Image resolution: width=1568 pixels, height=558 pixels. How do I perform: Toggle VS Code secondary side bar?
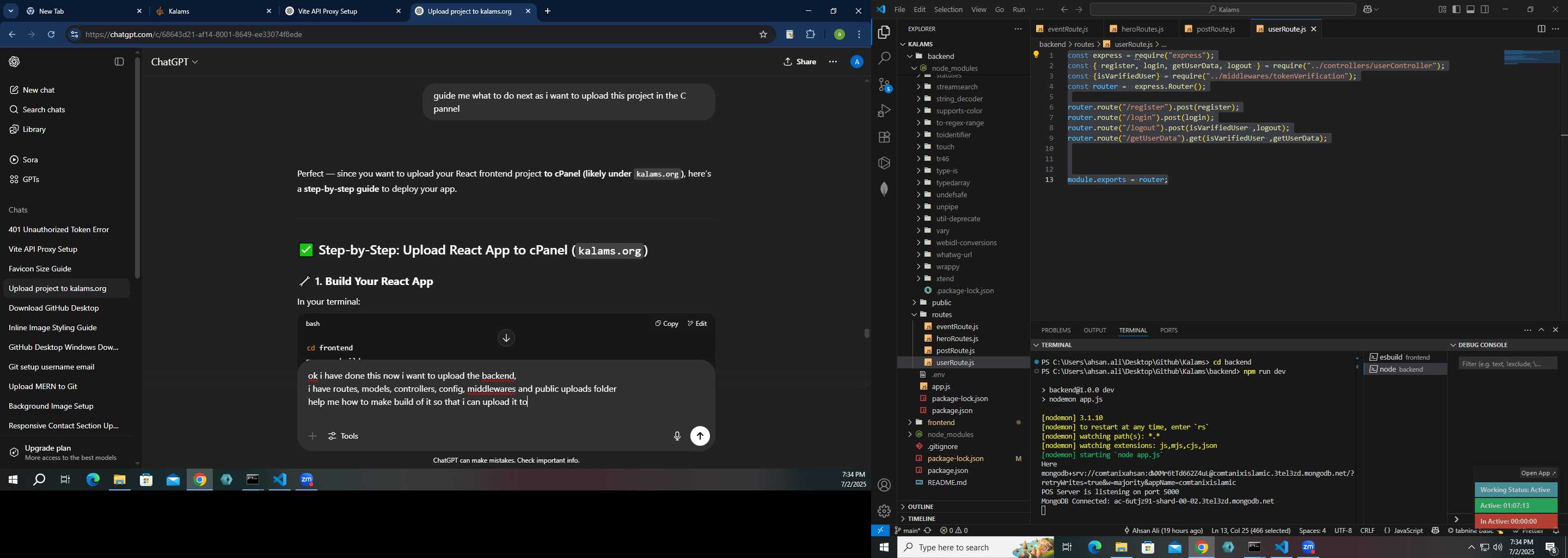(1485, 10)
